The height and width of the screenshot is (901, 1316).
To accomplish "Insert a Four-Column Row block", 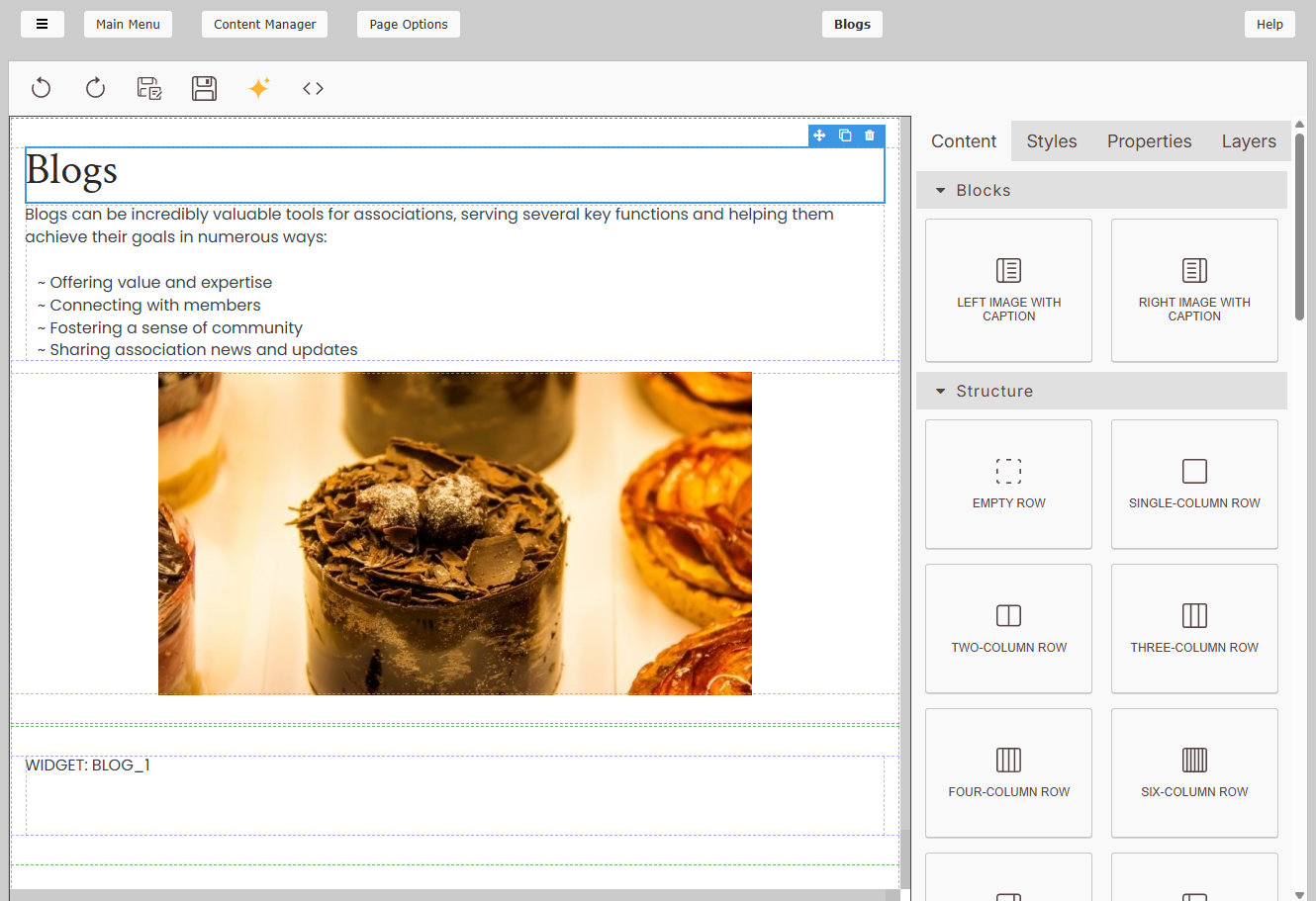I will click(1008, 772).
